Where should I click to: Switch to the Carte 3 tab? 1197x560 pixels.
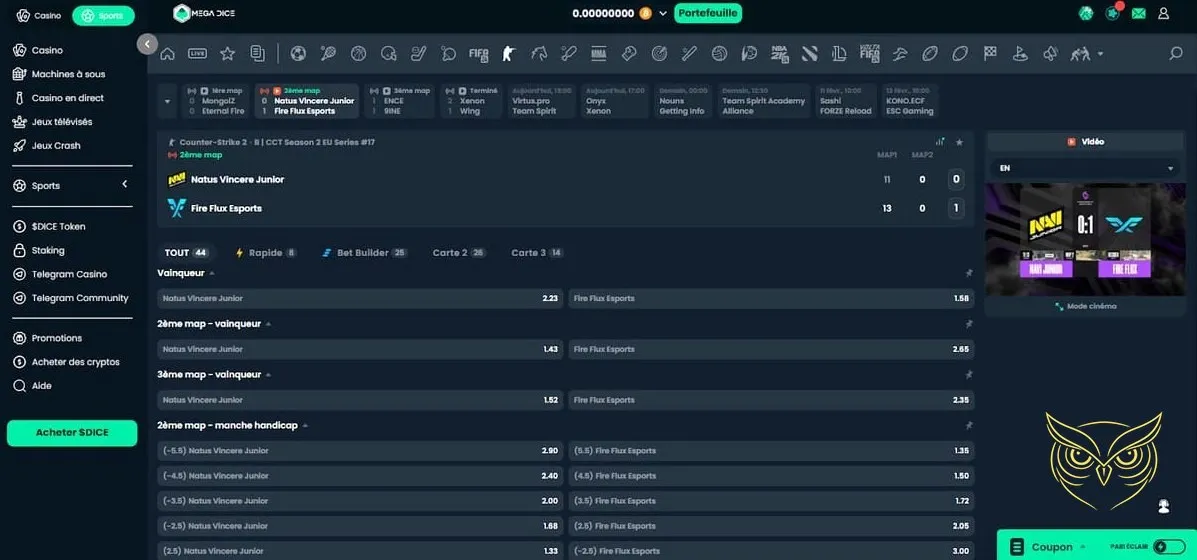pyautogui.click(x=537, y=253)
